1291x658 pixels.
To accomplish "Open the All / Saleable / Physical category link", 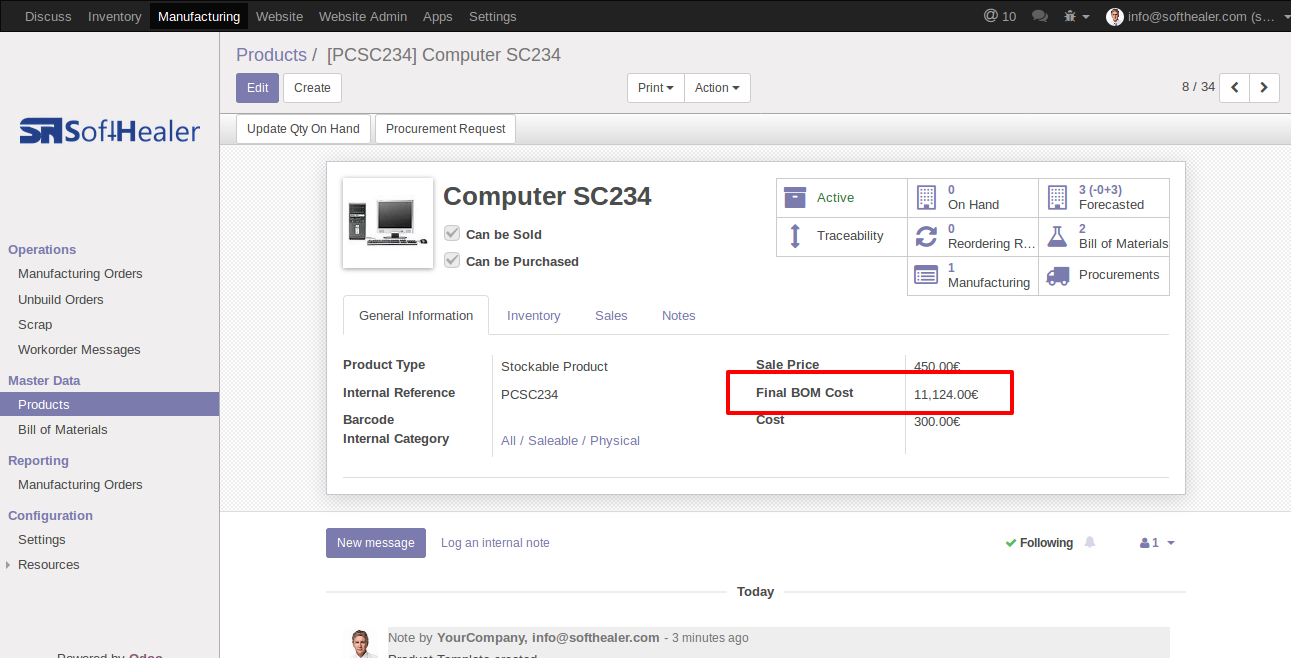I will click(x=570, y=440).
